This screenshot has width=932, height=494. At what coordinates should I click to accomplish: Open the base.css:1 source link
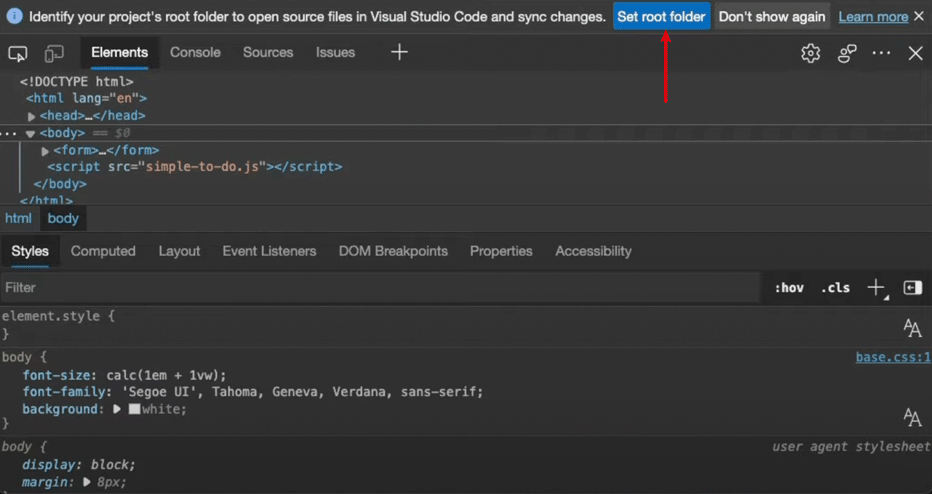(893, 357)
